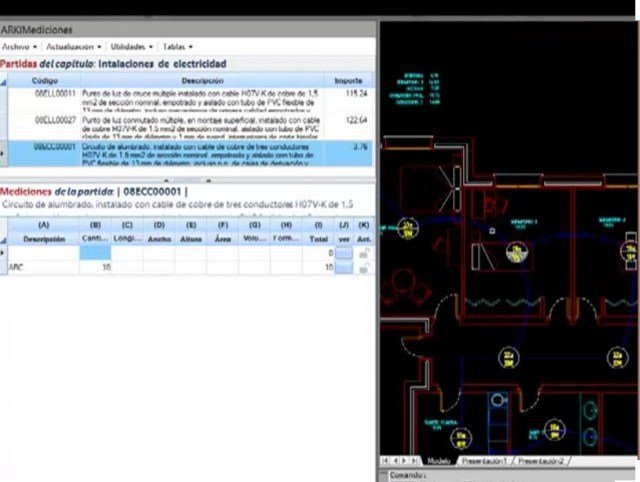Click the Longitud cell in the ARC row
The width and height of the screenshot is (640, 482).
(127, 267)
